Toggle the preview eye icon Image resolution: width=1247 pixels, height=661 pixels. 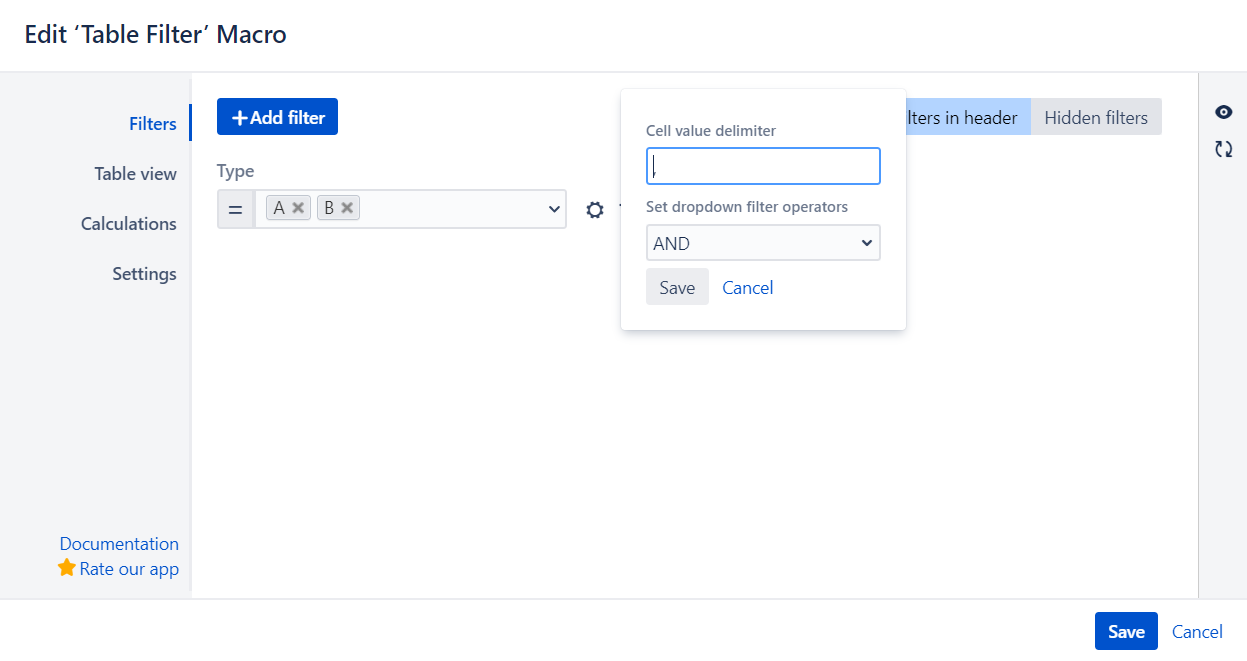(x=1223, y=112)
